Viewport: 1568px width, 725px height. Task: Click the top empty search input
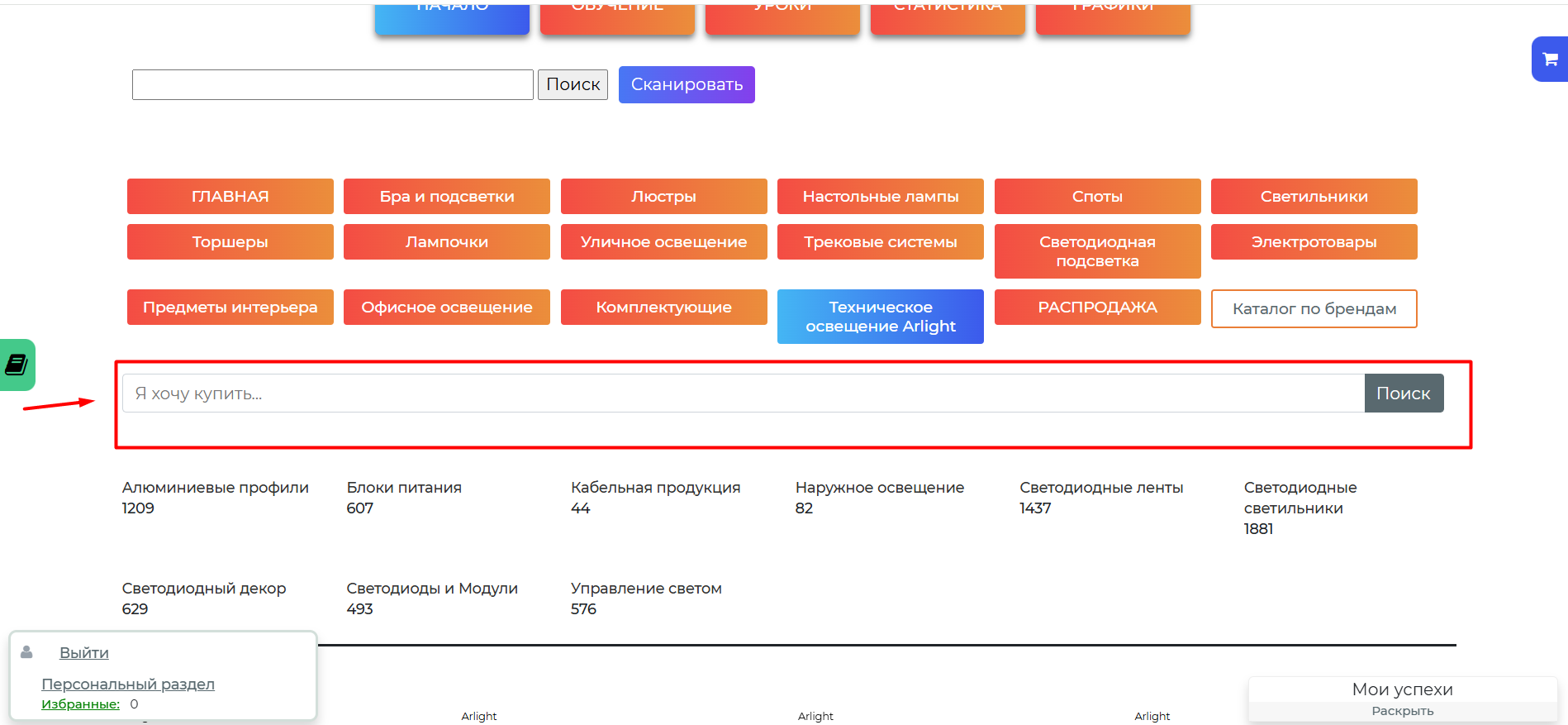[332, 84]
